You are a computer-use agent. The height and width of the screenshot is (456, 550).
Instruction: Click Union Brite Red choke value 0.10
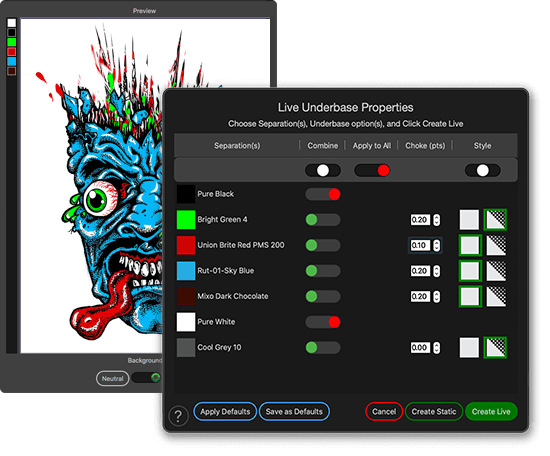pyautogui.click(x=420, y=245)
